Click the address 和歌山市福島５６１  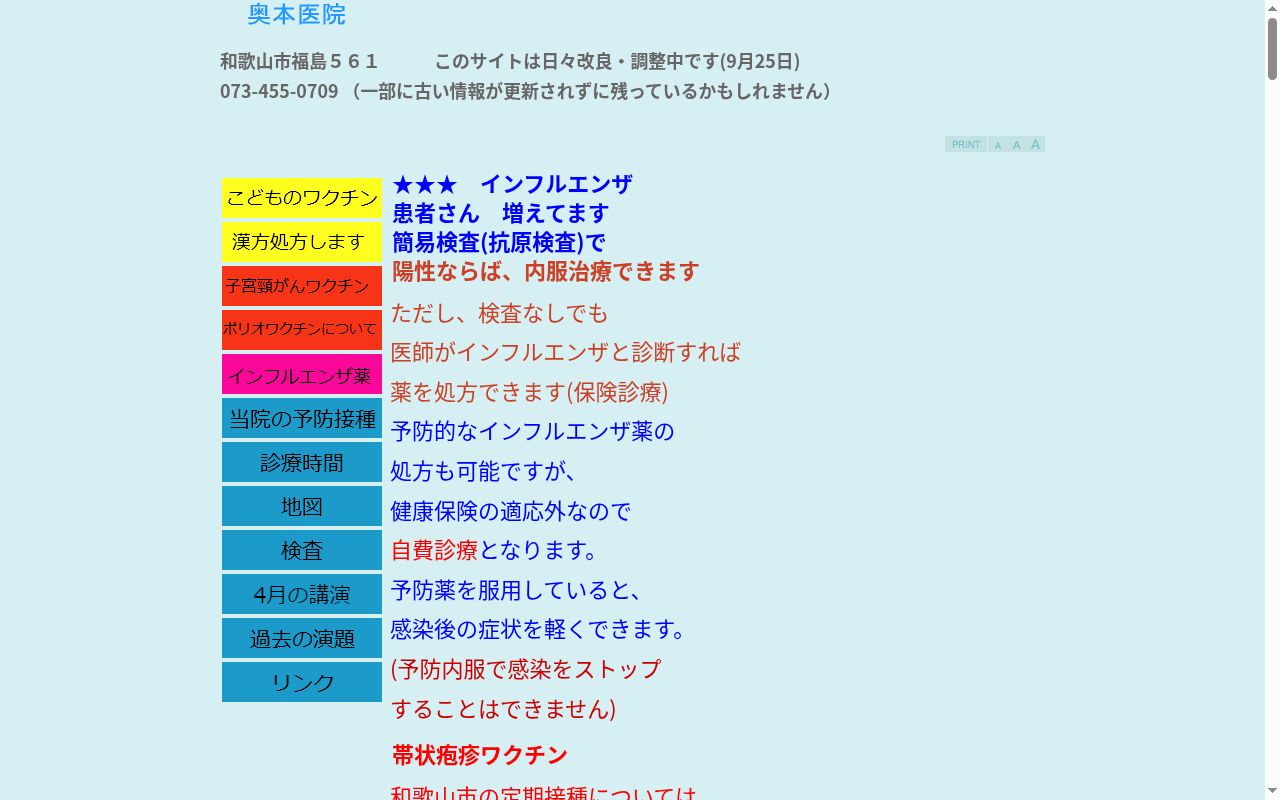pyautogui.click(x=299, y=61)
